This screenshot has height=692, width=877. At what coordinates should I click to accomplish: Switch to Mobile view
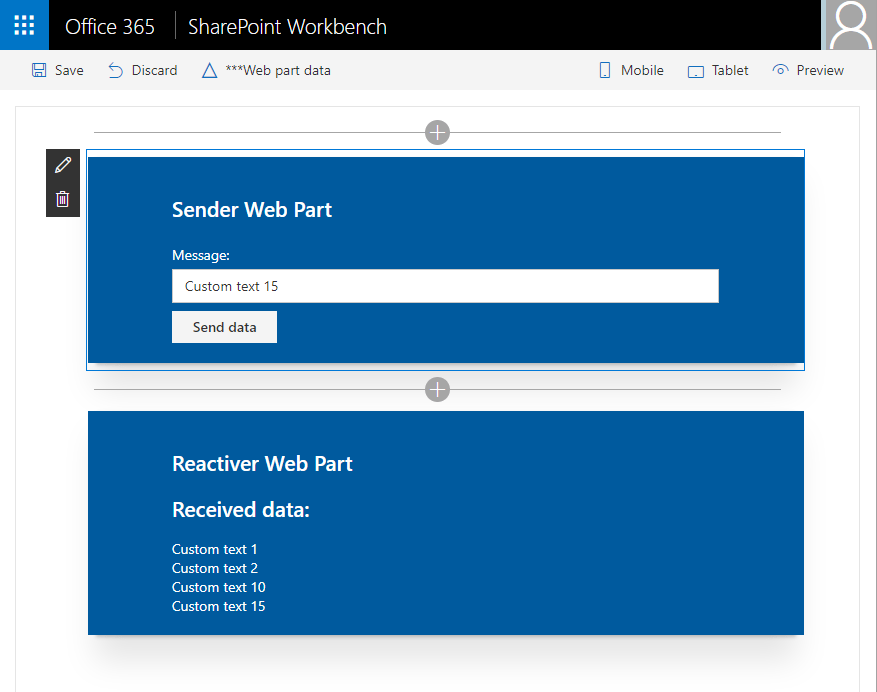tap(630, 70)
